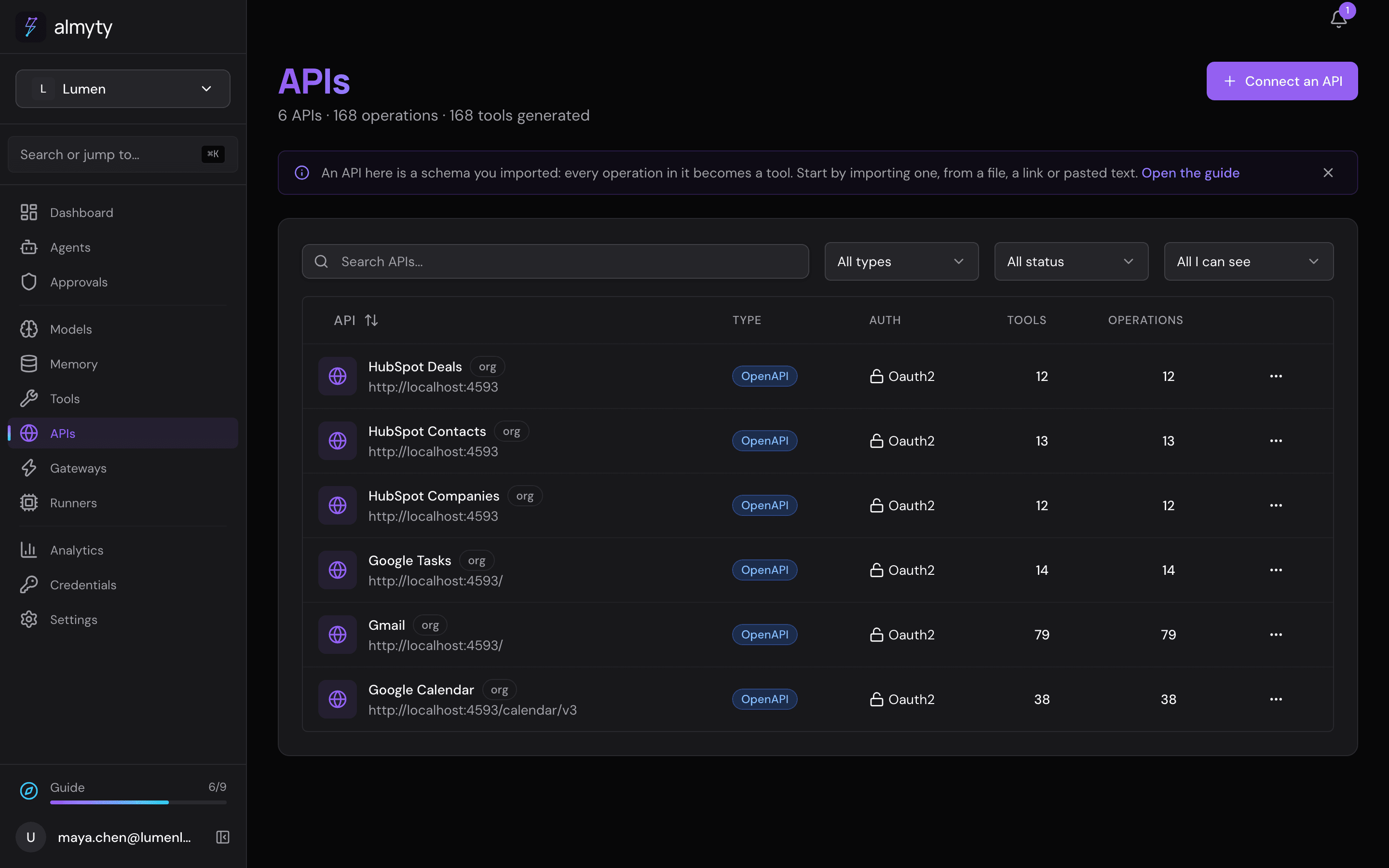Click the Guide compass icon
This screenshot has width=1389, height=868.
tap(29, 790)
